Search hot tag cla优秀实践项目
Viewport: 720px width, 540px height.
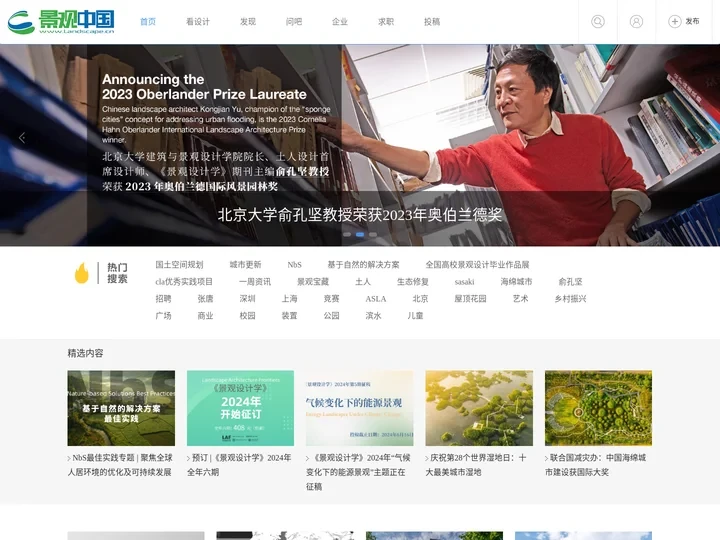pyautogui.click(x=184, y=281)
